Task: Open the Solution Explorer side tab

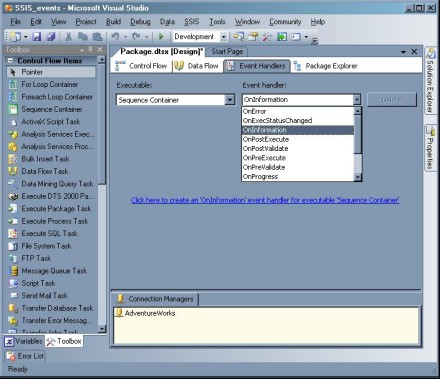Action: (430, 81)
